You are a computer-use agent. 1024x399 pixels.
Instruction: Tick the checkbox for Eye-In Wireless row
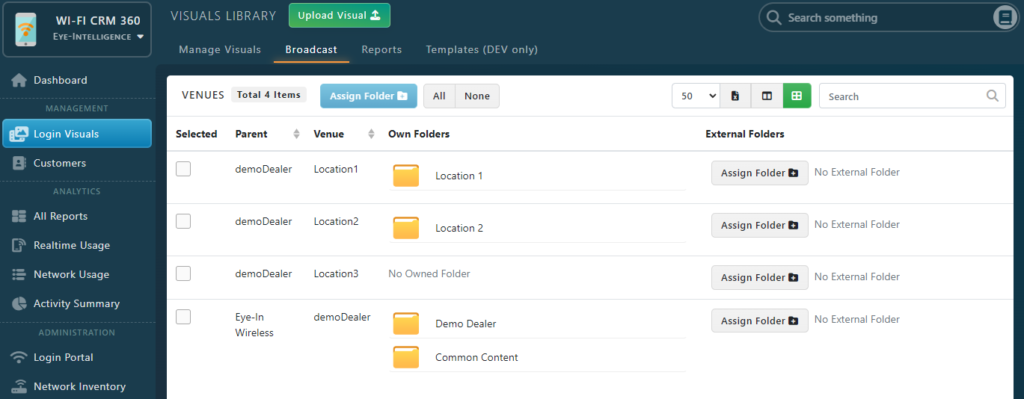pos(184,317)
